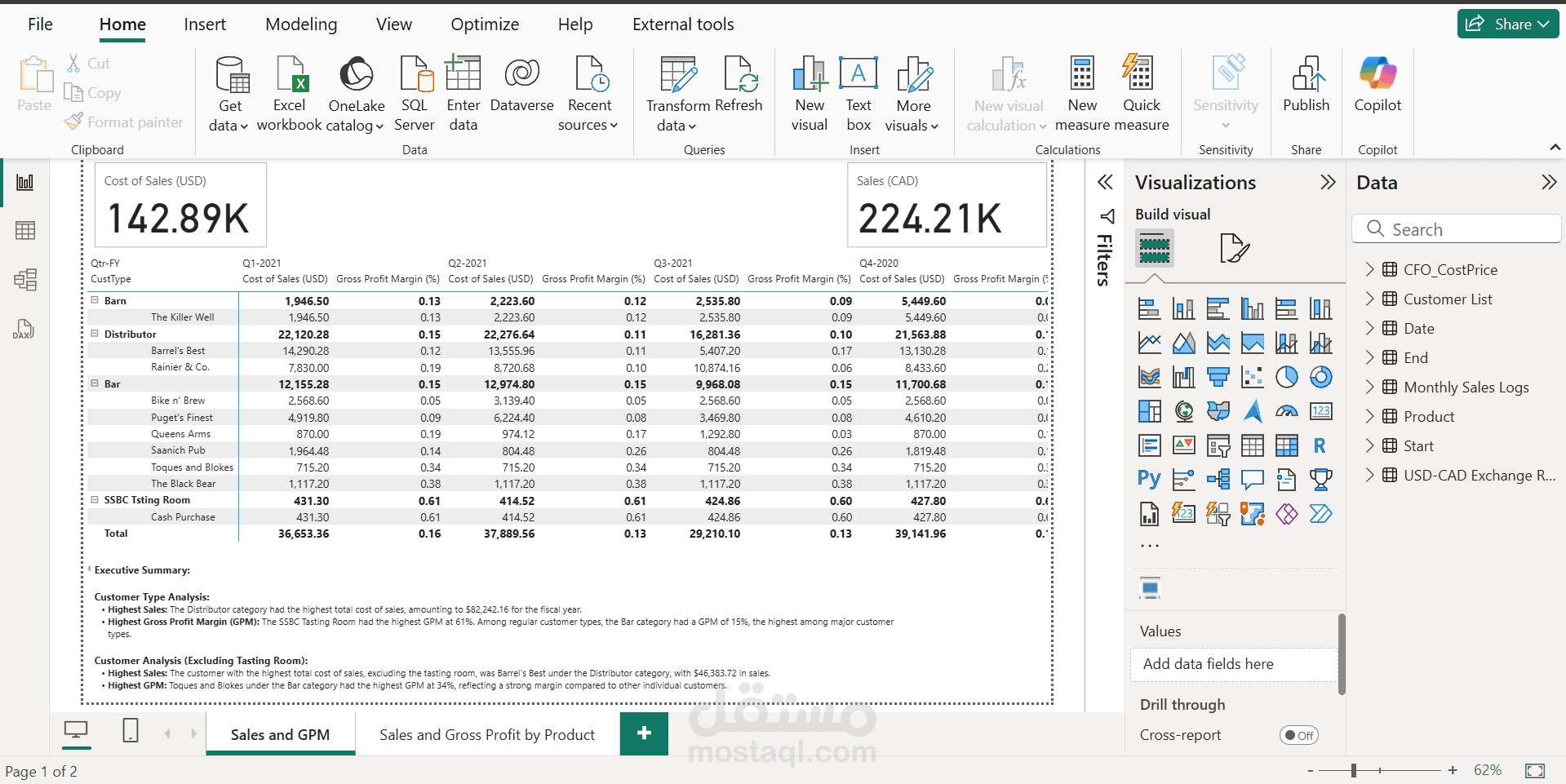The height and width of the screenshot is (784, 1566).
Task: Go to Sales and Gross Profit by Product page
Action: 487,734
